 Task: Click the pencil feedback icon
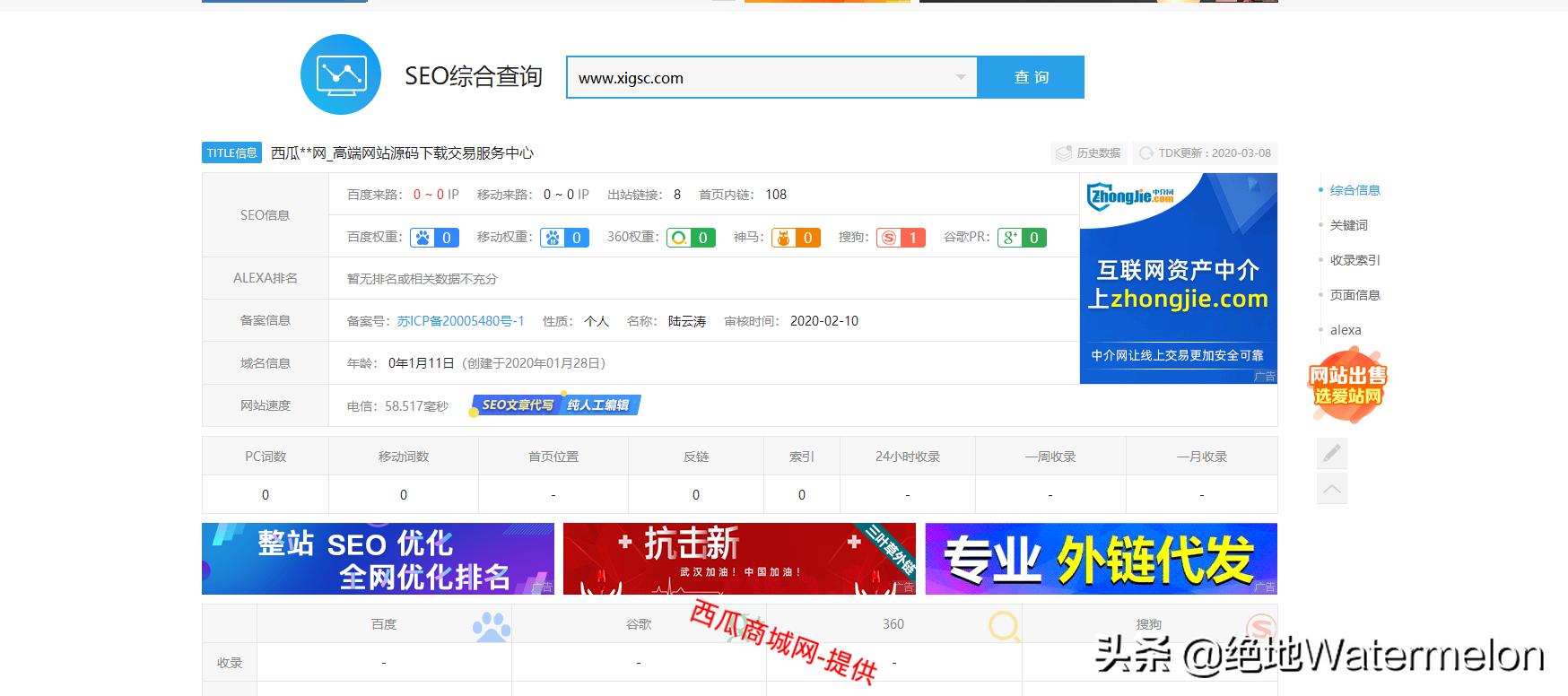[x=1332, y=453]
